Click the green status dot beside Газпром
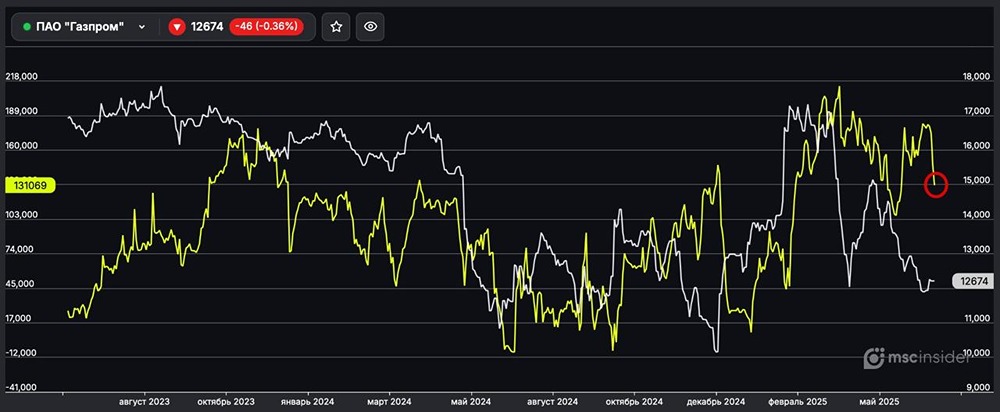This screenshot has width=1000, height=412. pos(27,27)
